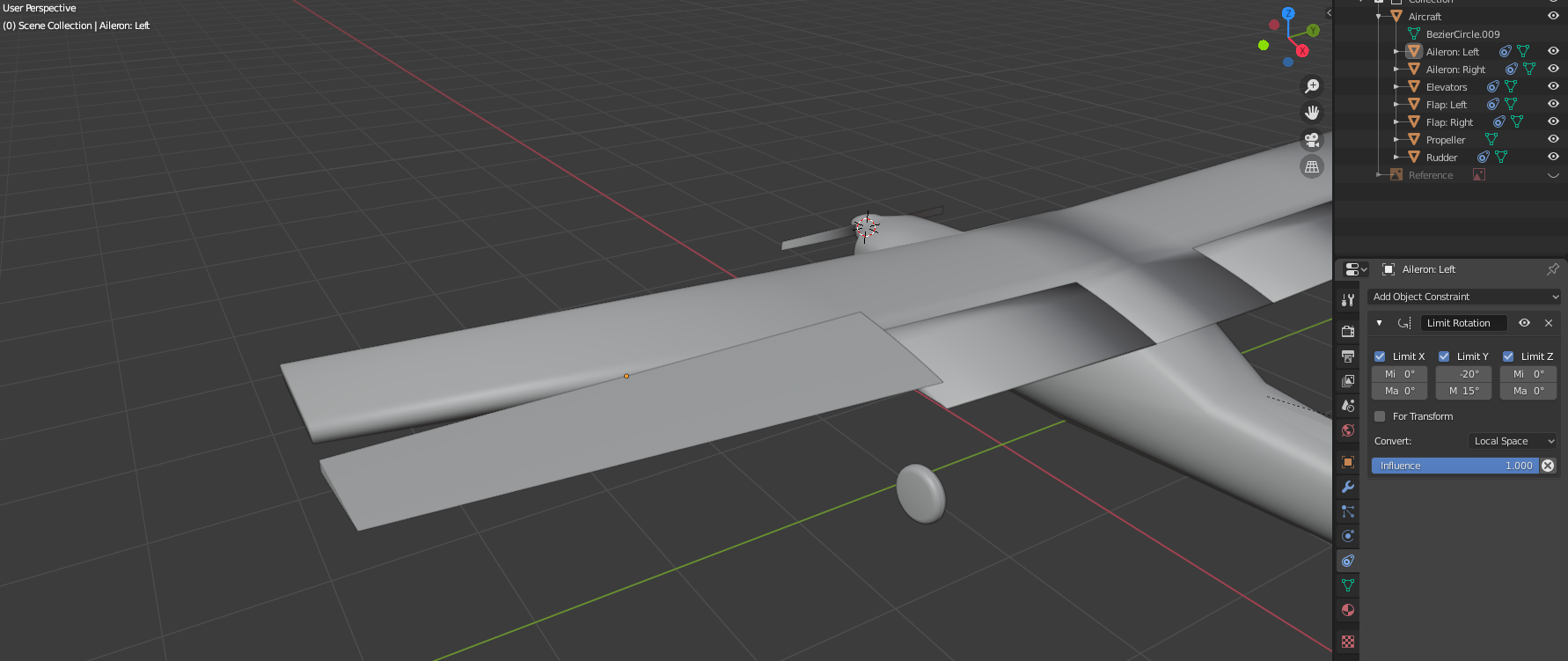Expand the Propeller tree item
Image resolution: width=1568 pixels, height=661 pixels.
coord(1396,140)
